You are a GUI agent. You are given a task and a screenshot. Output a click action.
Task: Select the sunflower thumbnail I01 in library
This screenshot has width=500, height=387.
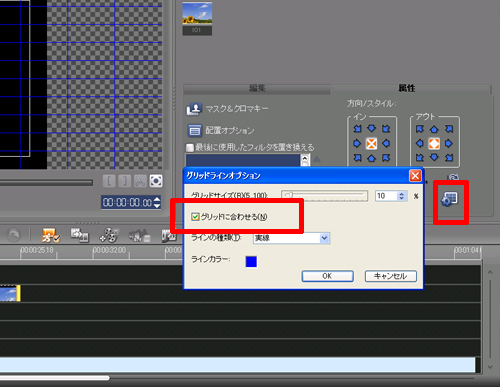(197, 19)
